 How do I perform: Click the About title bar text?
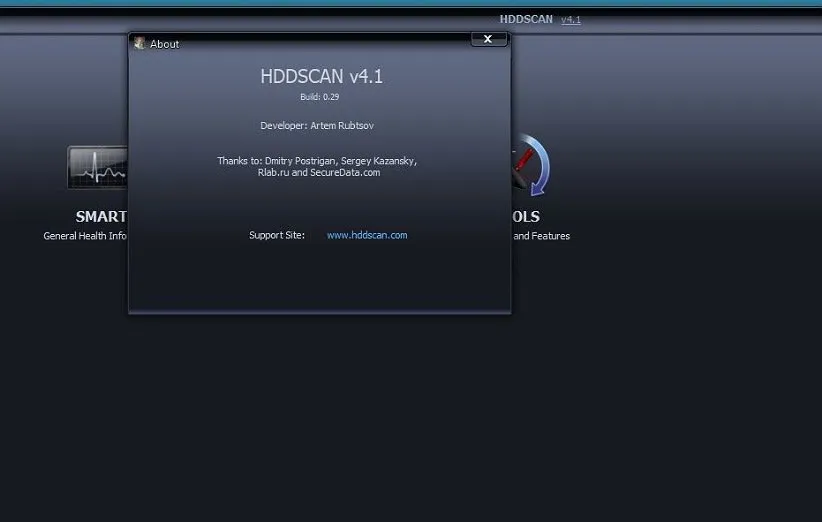[x=165, y=44]
